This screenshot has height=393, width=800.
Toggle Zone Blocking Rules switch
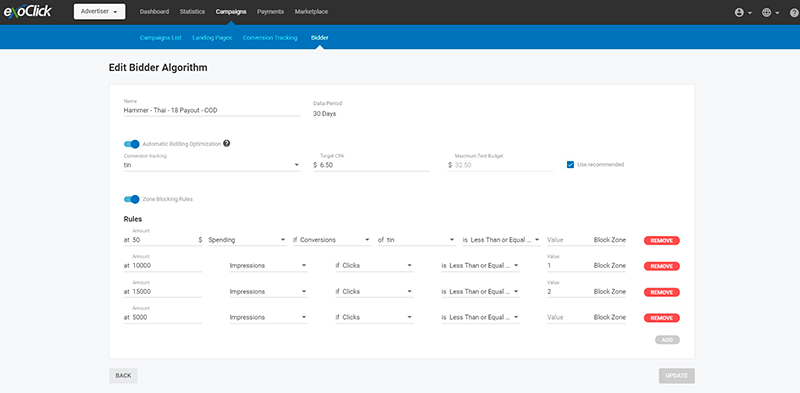coord(132,199)
